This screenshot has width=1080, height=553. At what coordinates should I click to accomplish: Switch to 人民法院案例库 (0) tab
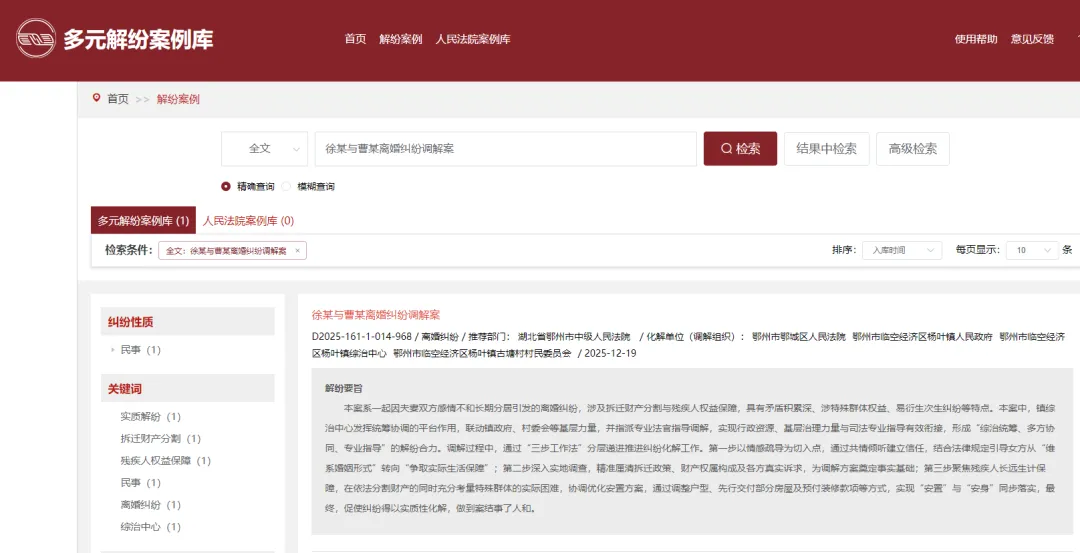pos(248,220)
